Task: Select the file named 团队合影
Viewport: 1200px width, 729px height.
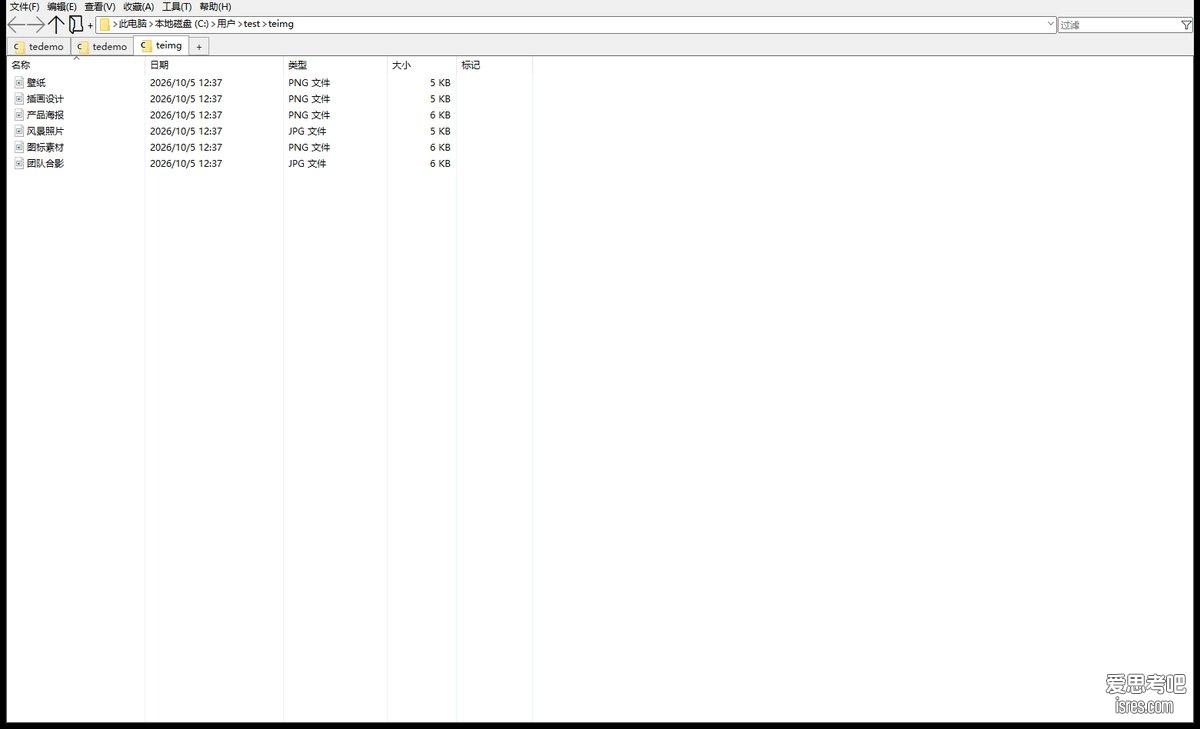Action: pyautogui.click(x=45, y=163)
